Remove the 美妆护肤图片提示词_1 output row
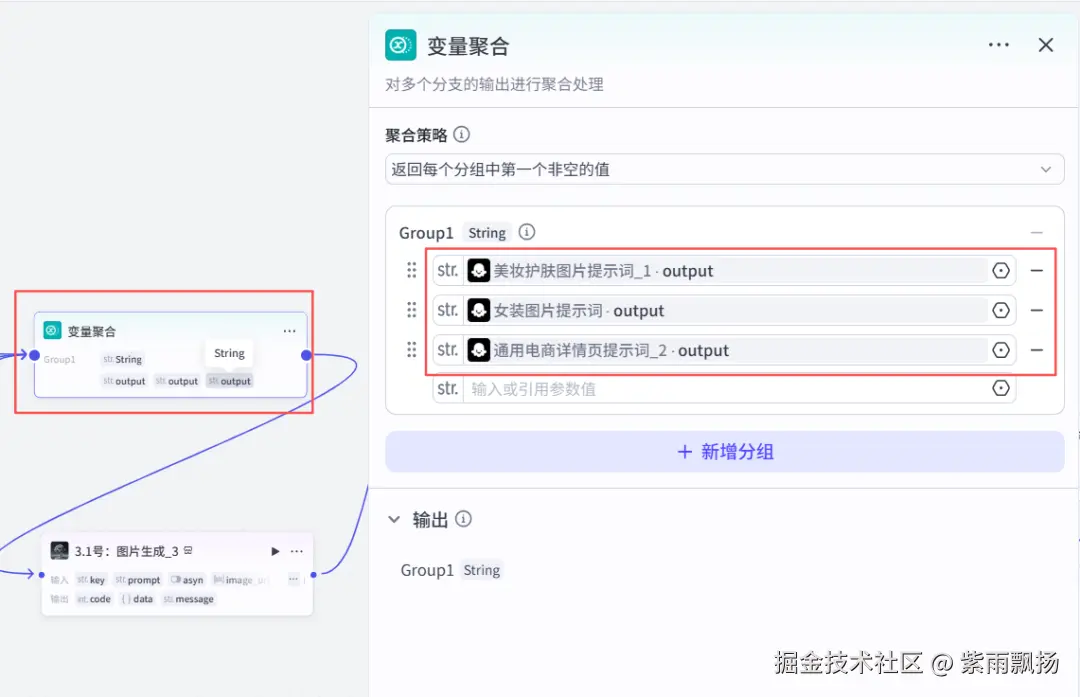1080x697 pixels. pos(1037,271)
